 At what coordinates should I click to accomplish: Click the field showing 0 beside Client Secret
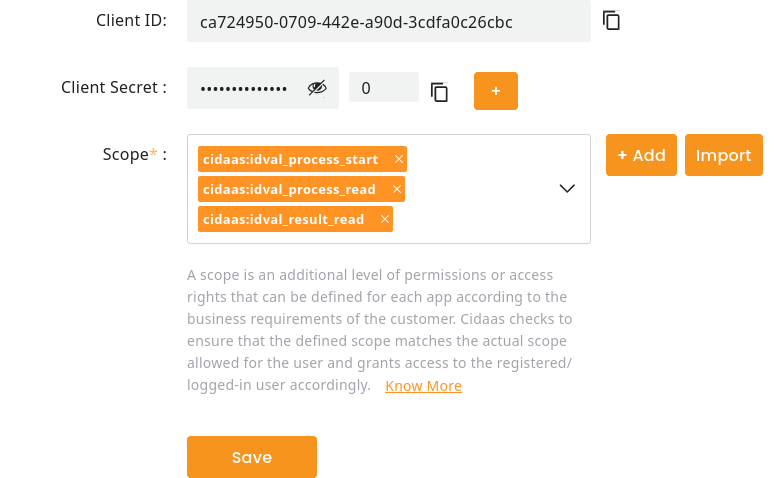[x=383, y=88]
